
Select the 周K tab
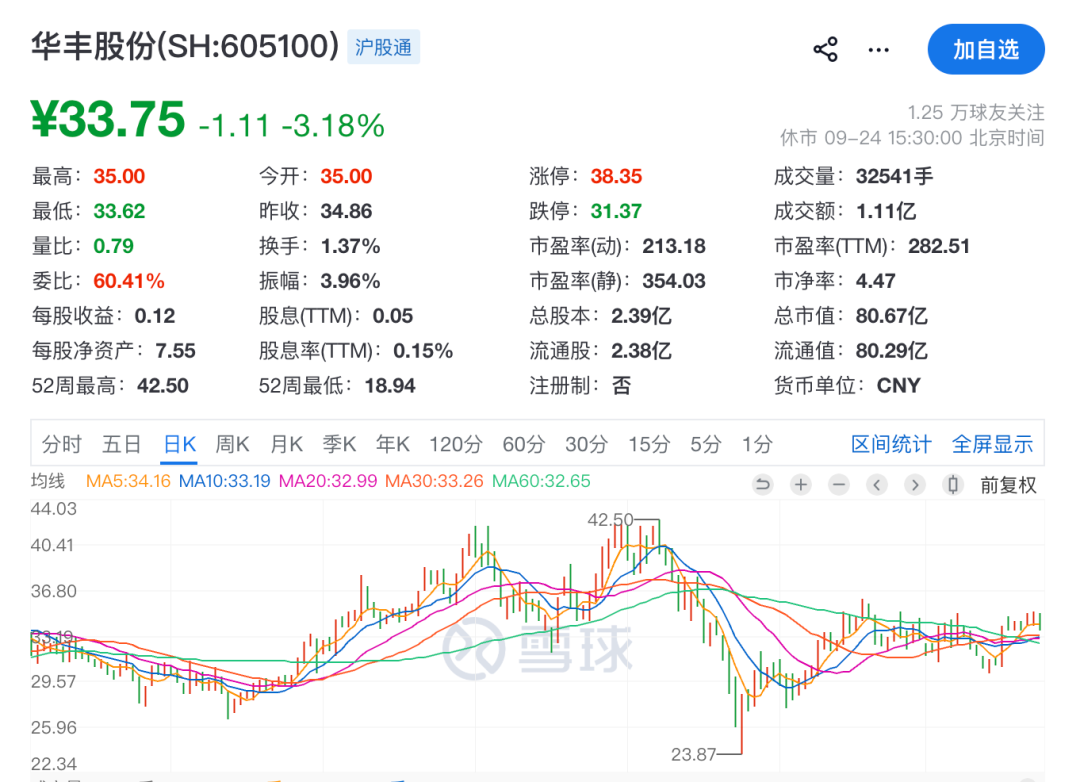[232, 444]
